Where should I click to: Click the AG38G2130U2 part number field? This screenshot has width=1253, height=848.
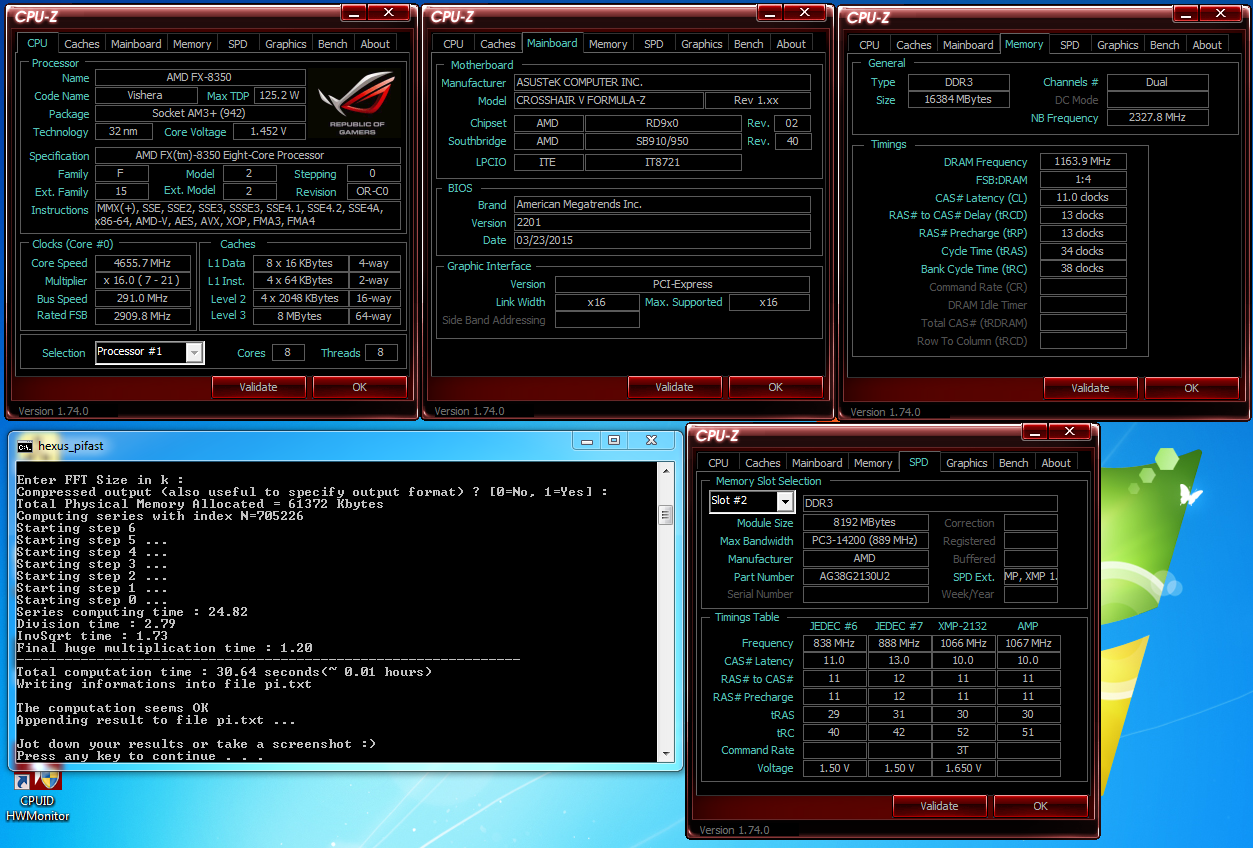[864, 577]
